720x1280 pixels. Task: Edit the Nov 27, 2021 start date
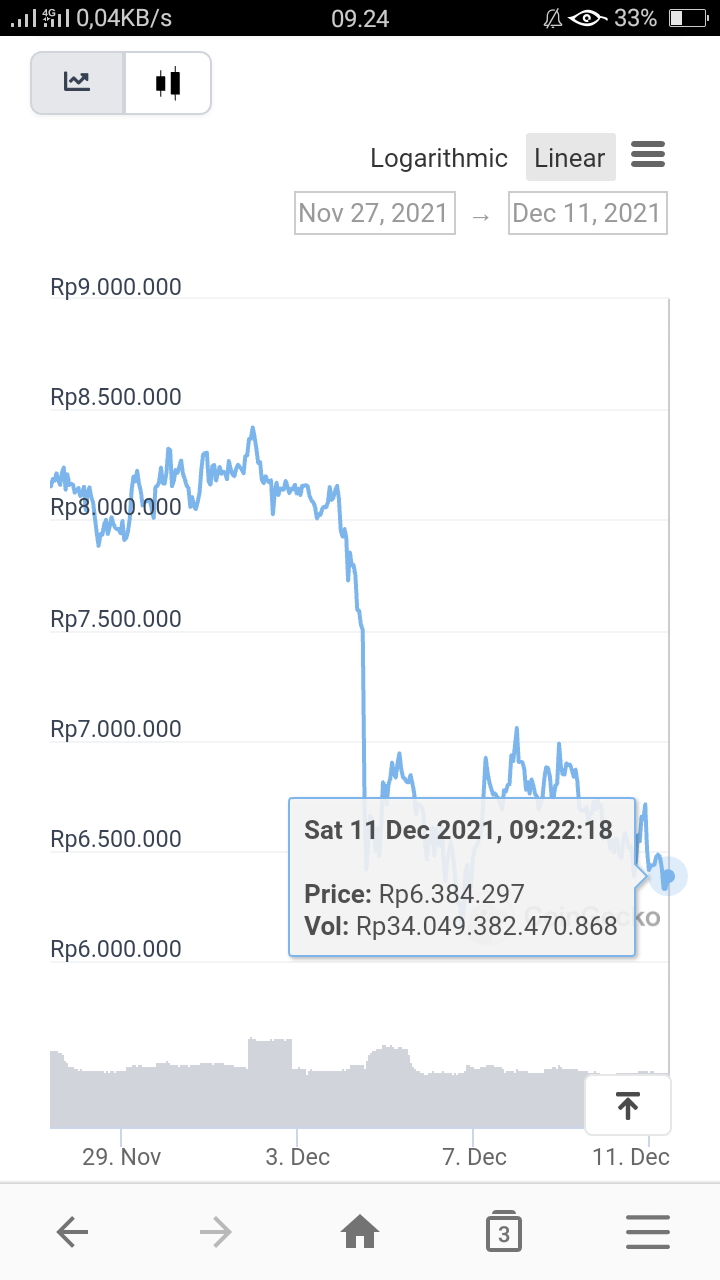pos(374,213)
